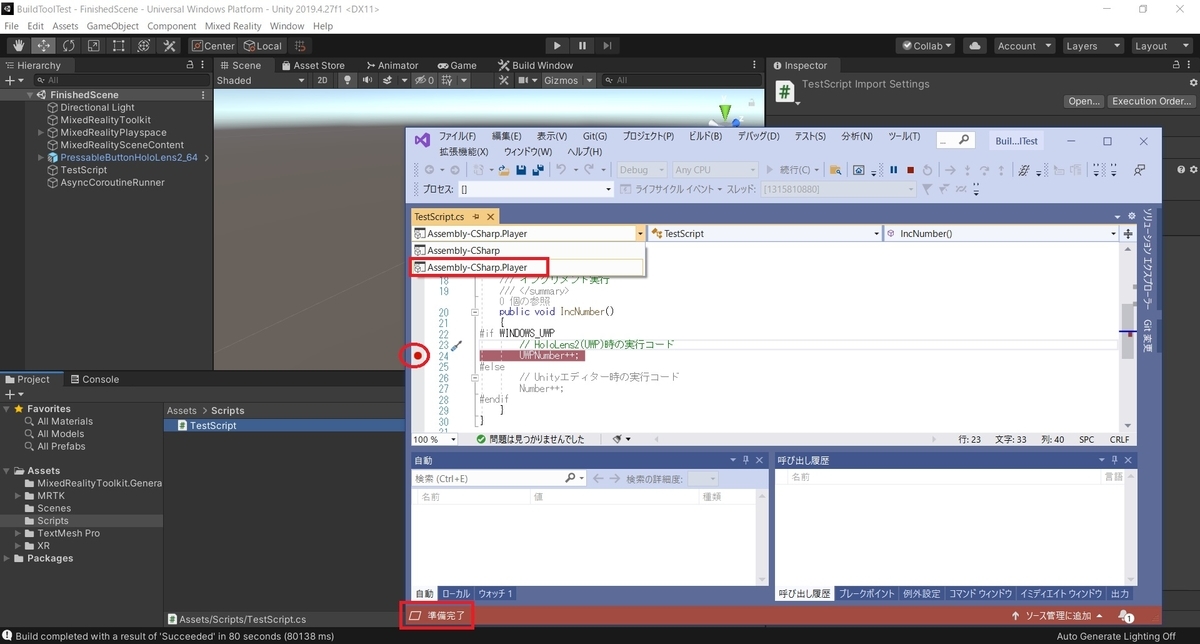This screenshot has width=1200, height=644.
Task: Click Visual Studio Save All icon
Action: [x=537, y=170]
